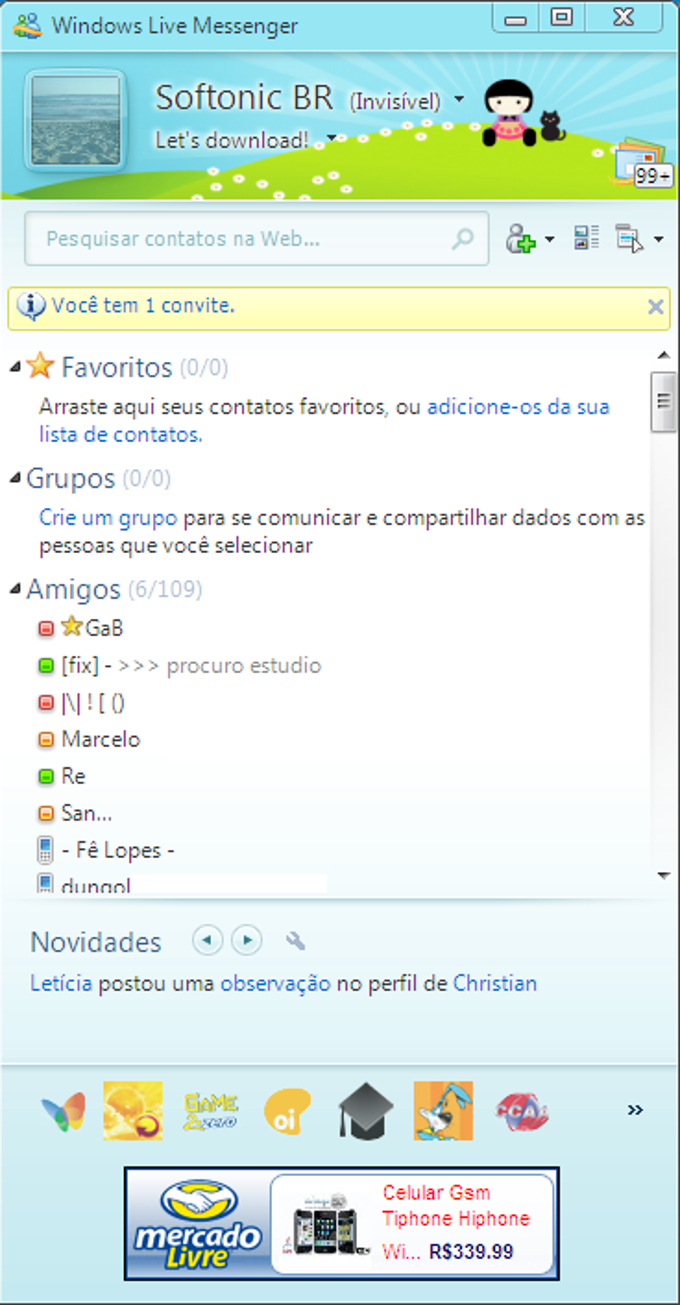Select contact San...

86,813
